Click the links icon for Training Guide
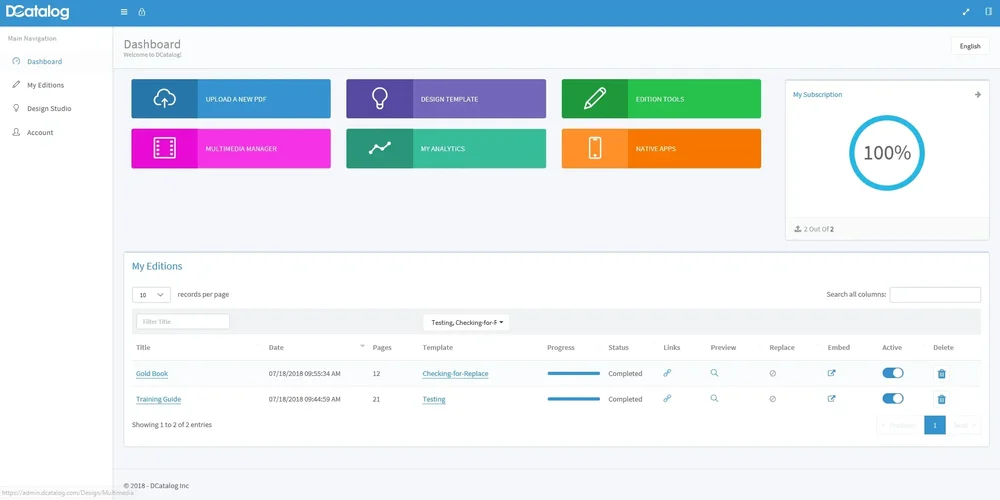Image resolution: width=1000 pixels, height=500 pixels. 667,399
